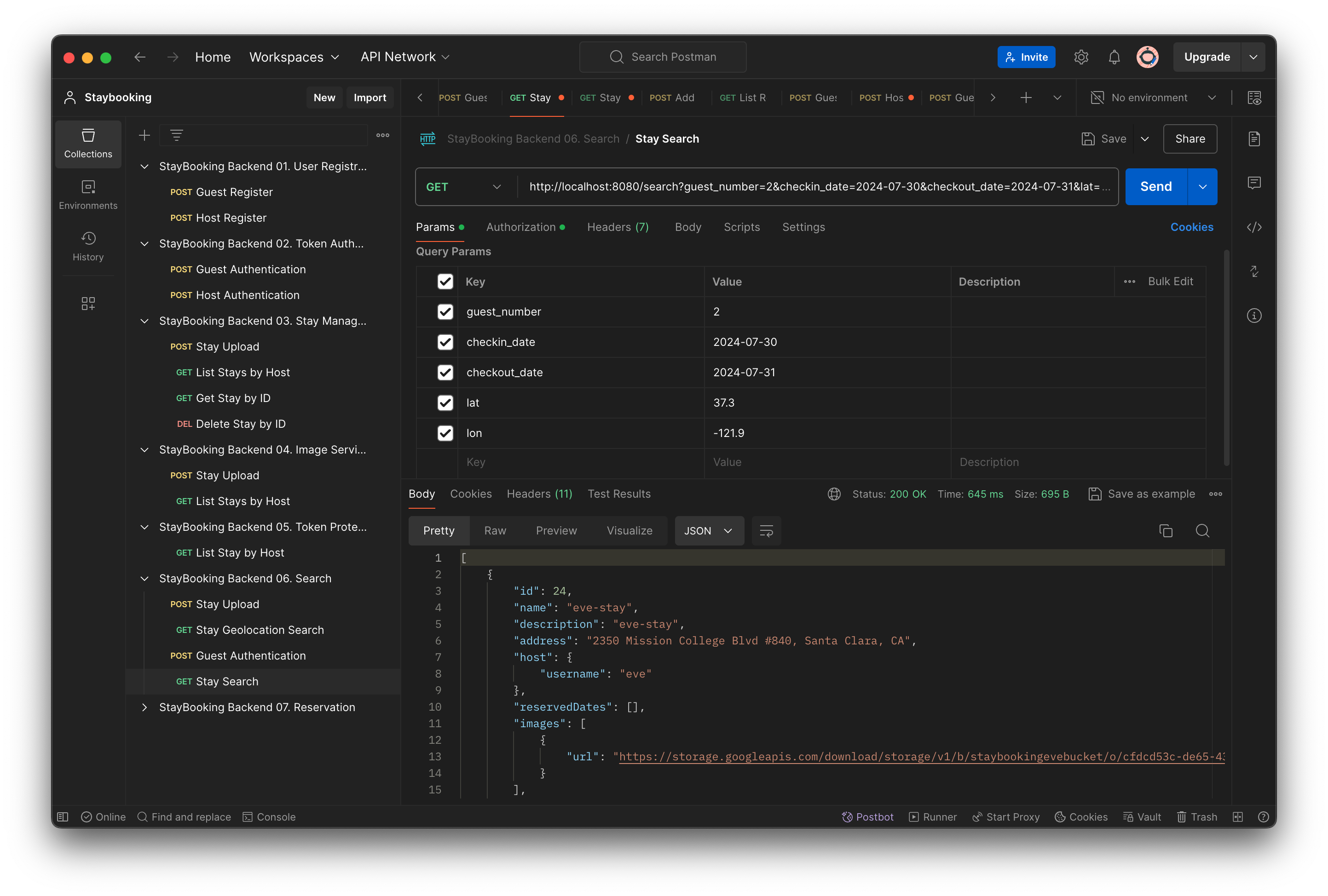Disable the guest_number parameter
This screenshot has height=896, width=1328.
point(445,312)
